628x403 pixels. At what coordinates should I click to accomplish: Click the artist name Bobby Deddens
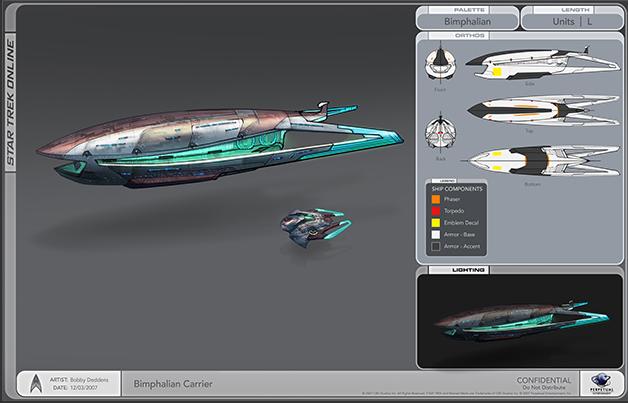[89, 379]
